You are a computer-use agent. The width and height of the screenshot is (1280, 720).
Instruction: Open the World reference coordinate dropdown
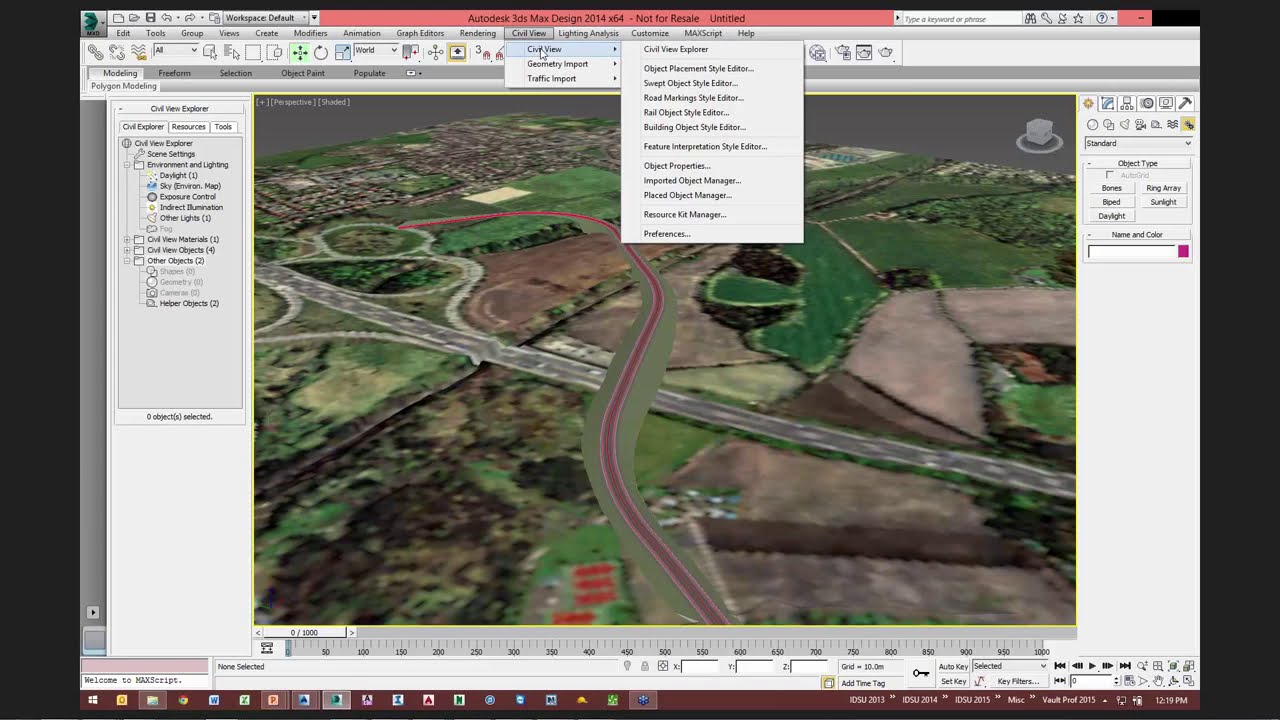click(376, 50)
